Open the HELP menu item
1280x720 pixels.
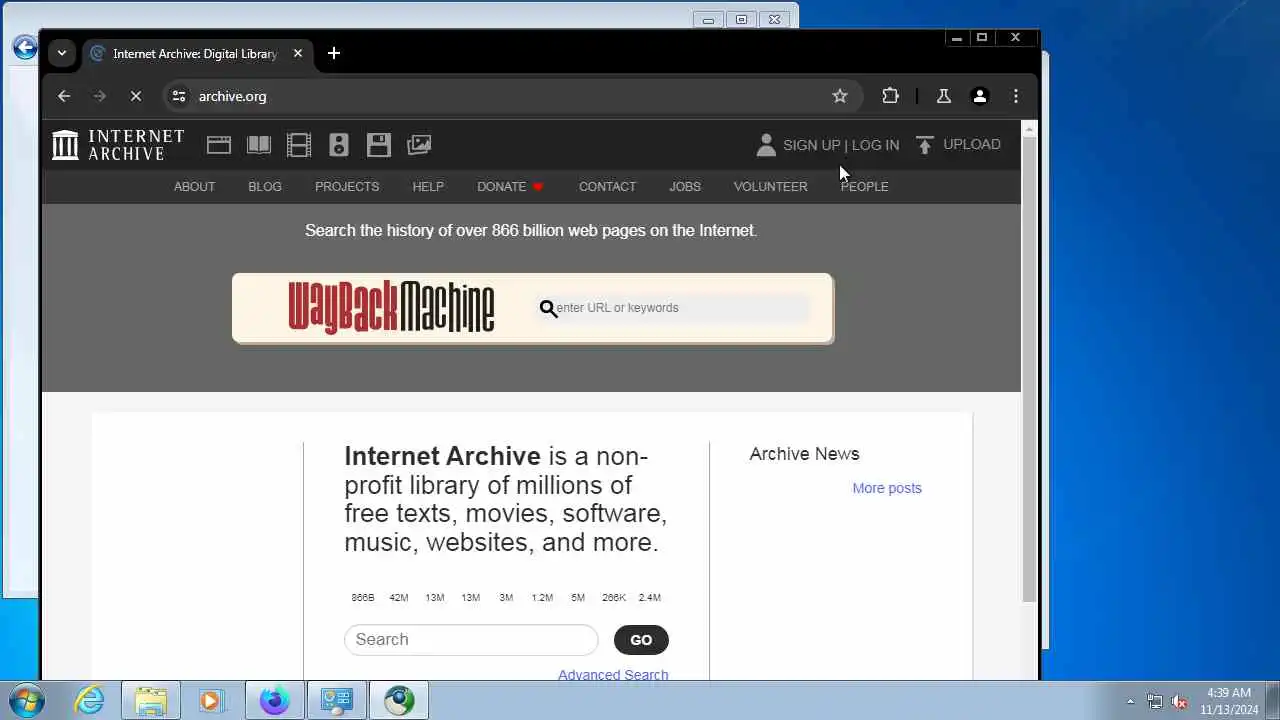pos(428,187)
